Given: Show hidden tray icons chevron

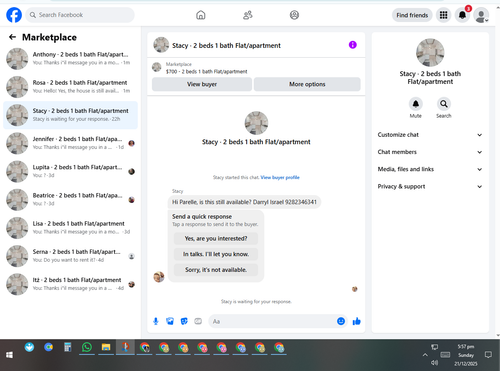Looking at the screenshot, I should (x=425, y=355).
